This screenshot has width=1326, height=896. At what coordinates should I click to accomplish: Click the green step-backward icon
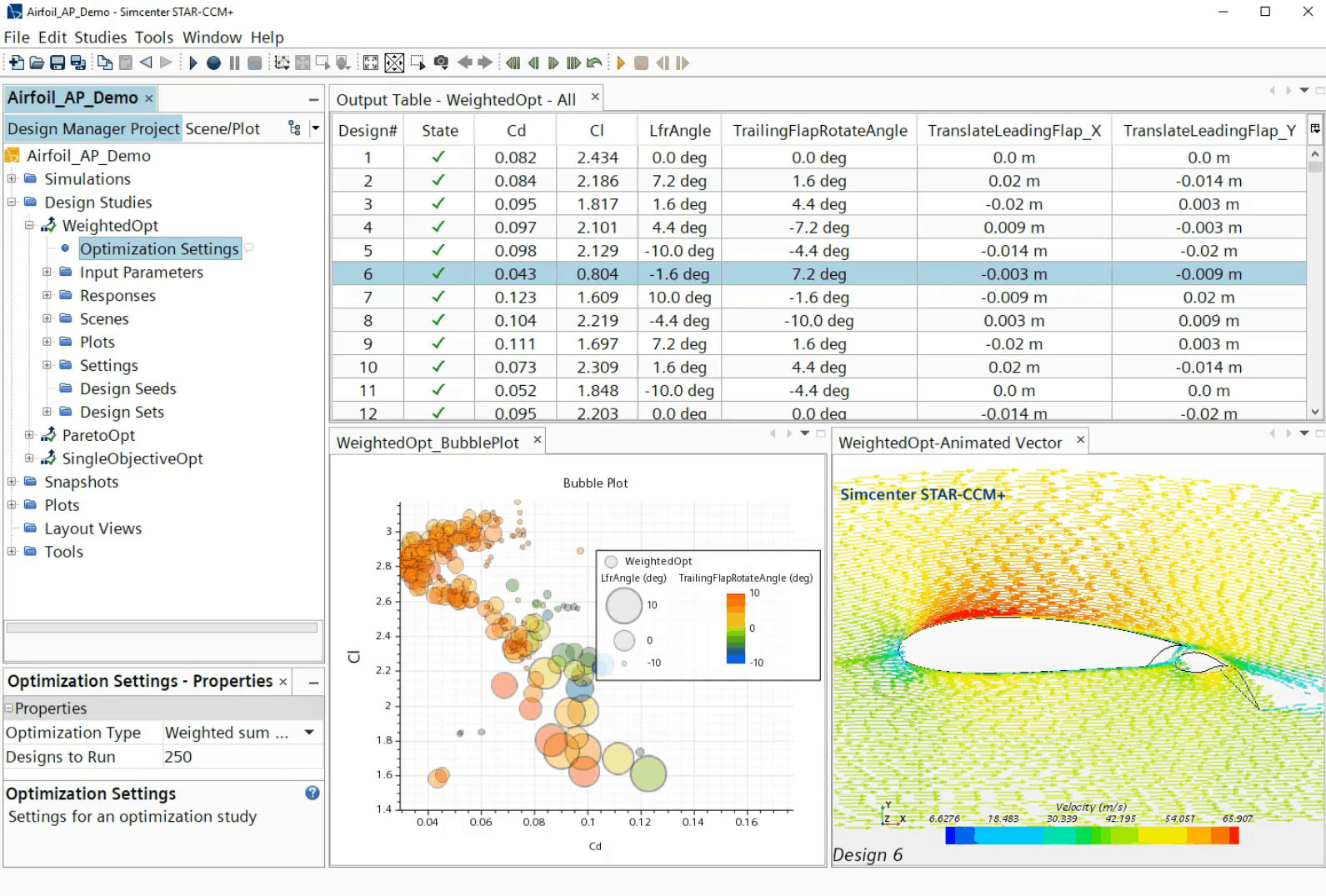coord(533,63)
